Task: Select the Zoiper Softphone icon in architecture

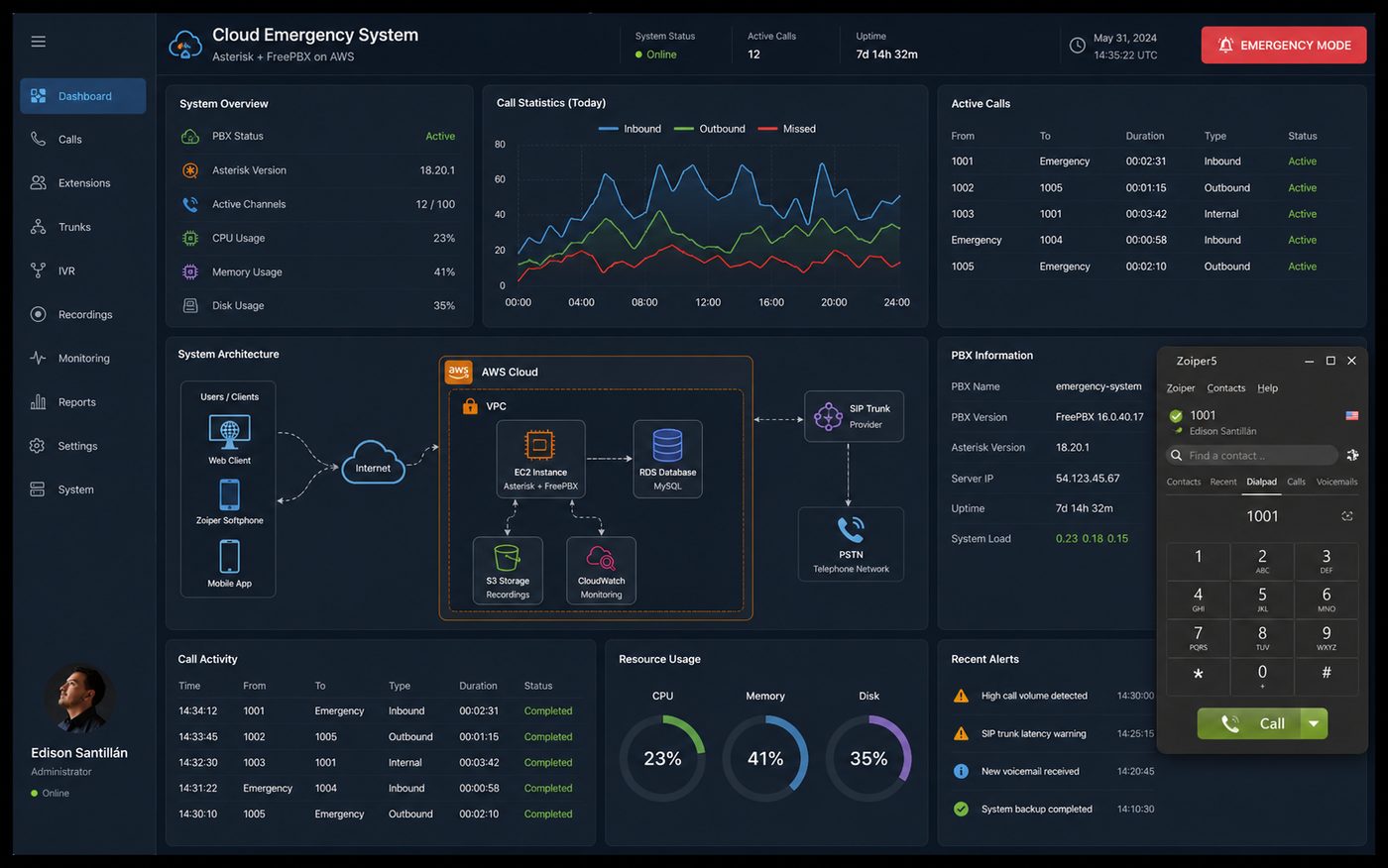Action: coord(229,494)
